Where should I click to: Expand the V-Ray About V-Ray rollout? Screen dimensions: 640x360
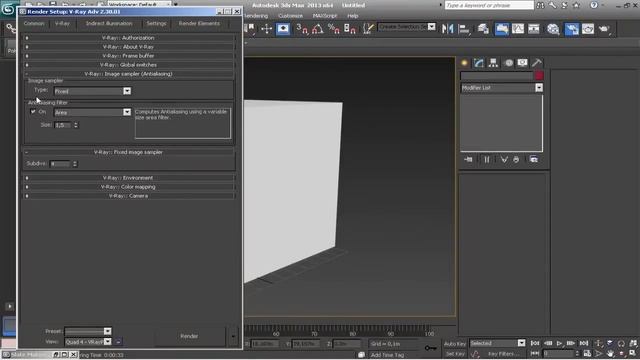(x=128, y=47)
